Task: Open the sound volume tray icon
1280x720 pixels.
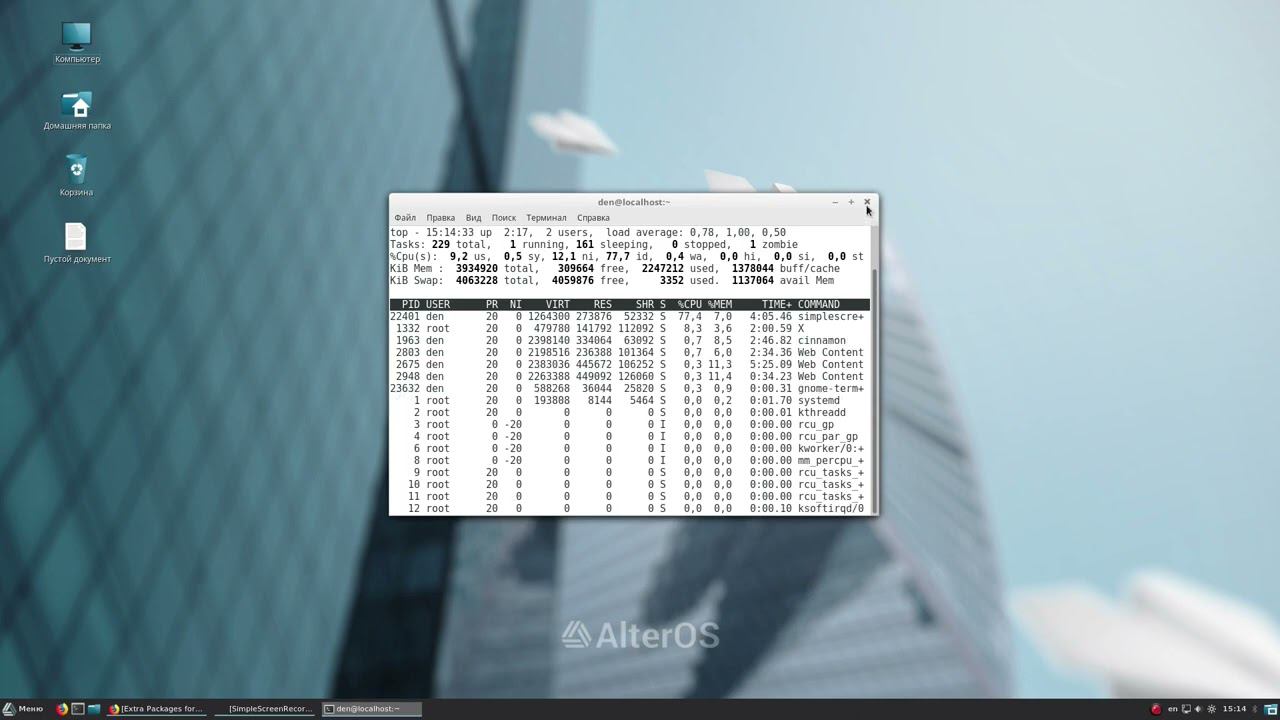Action: coord(1199,709)
